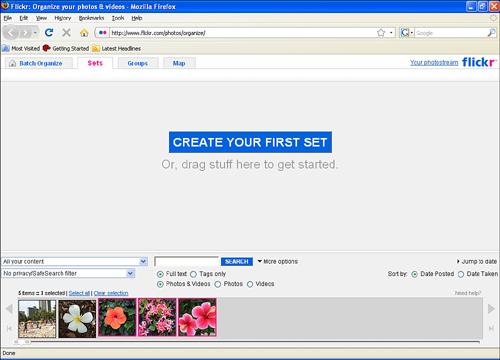Click the flickr logo
This screenshot has height=360, width=500.
pyautogui.click(x=479, y=62)
